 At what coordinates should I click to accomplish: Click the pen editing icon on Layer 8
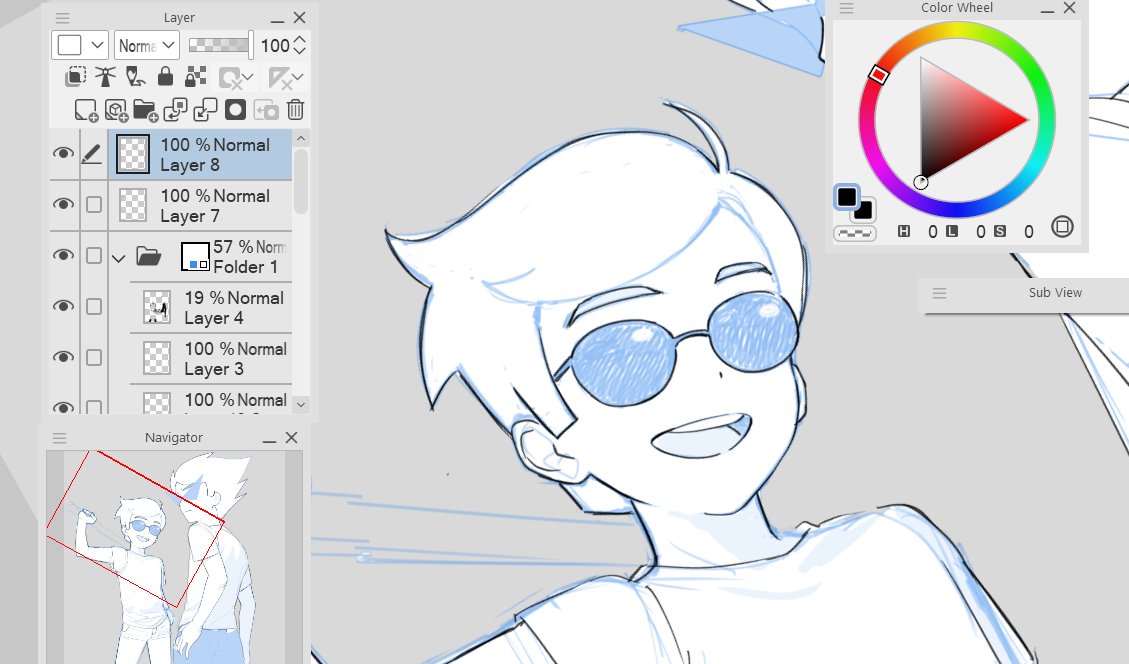(x=91, y=153)
